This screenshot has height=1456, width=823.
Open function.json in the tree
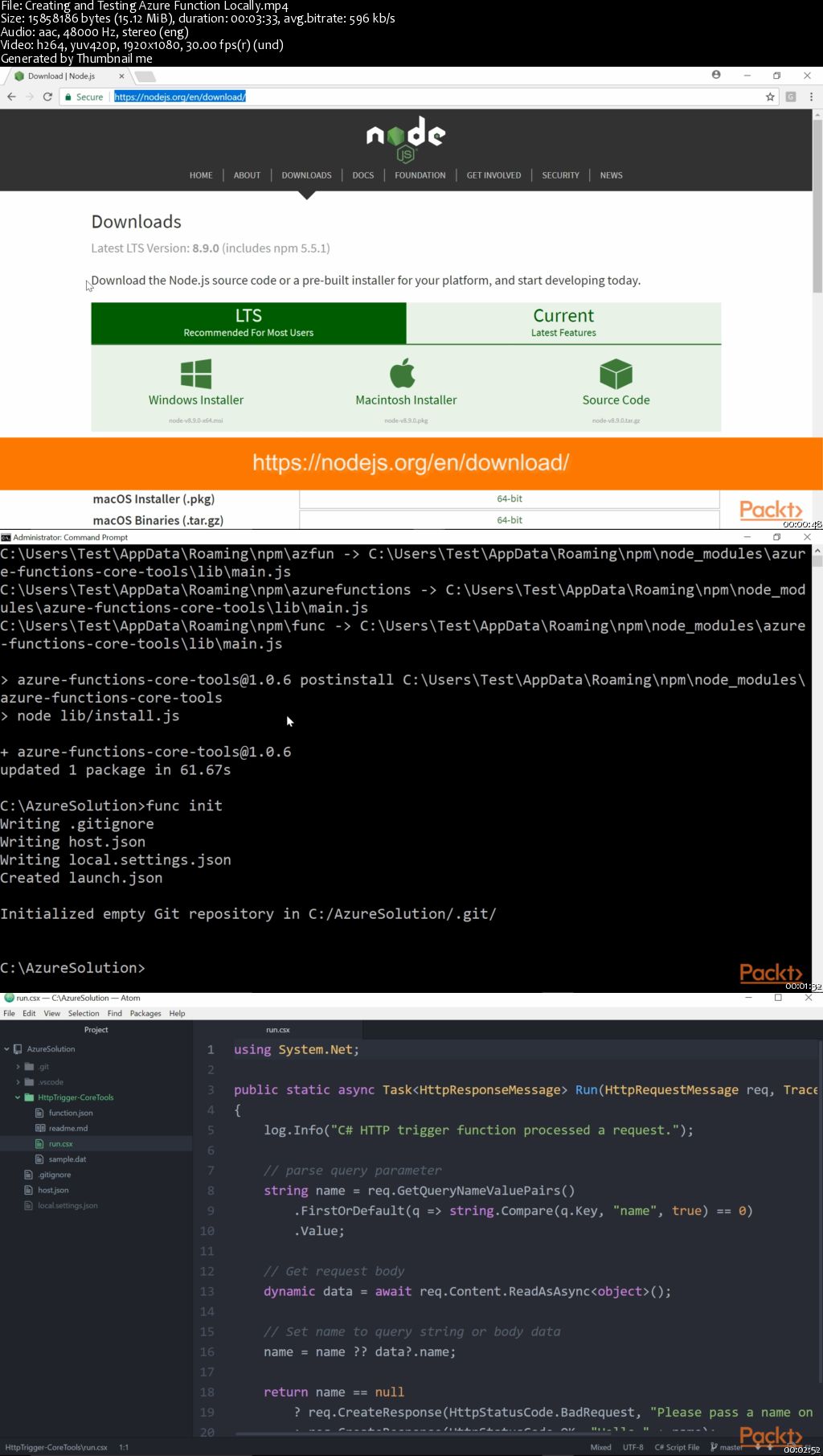71,1113
